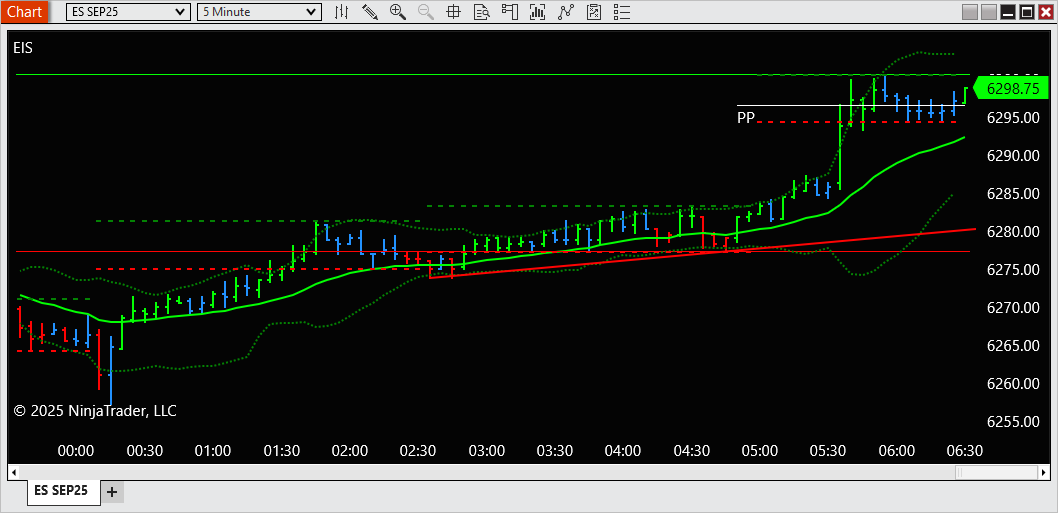Click the 6255.00 price axis label
This screenshot has width=1058, height=513.
pos(1013,421)
